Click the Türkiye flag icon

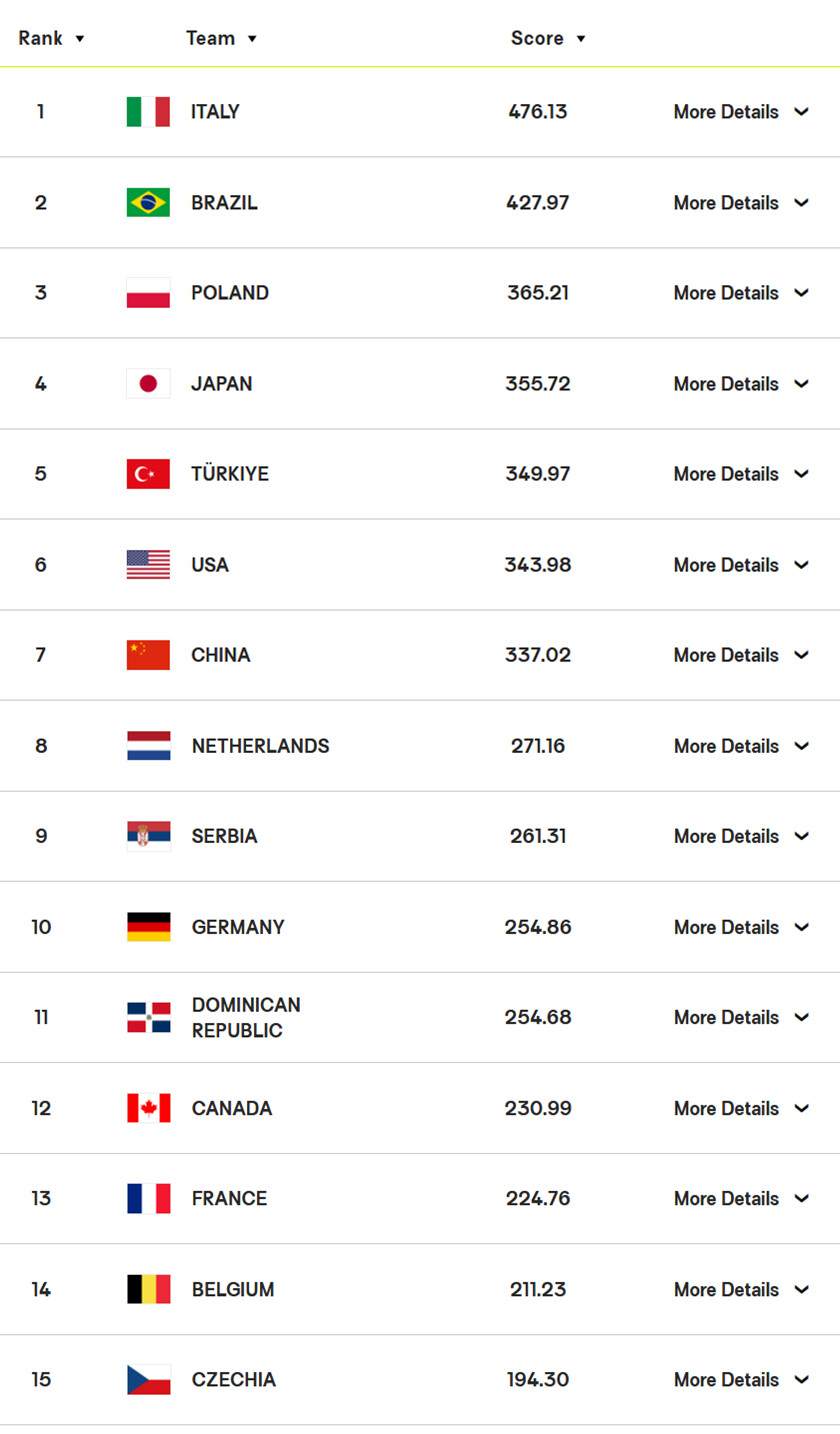click(148, 474)
